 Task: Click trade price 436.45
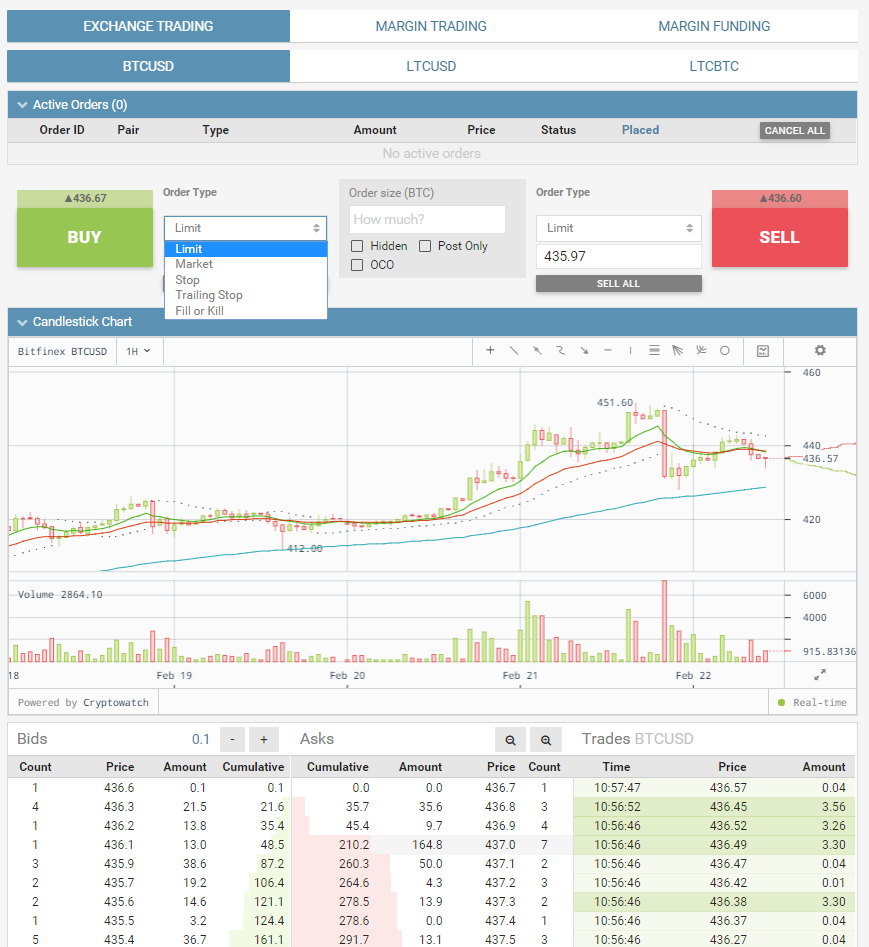(728, 807)
